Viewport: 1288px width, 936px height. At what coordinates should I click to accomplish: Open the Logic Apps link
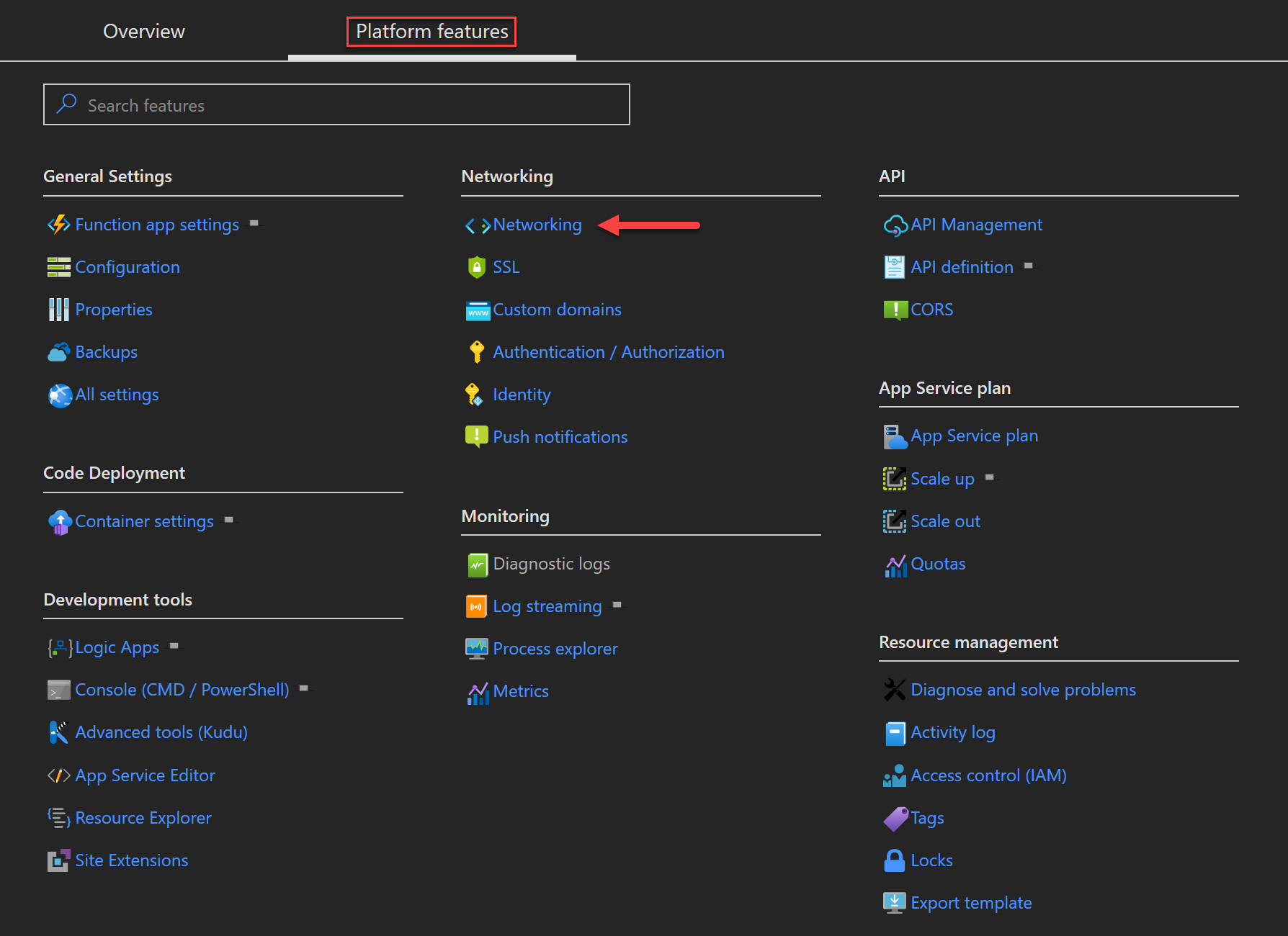[117, 647]
